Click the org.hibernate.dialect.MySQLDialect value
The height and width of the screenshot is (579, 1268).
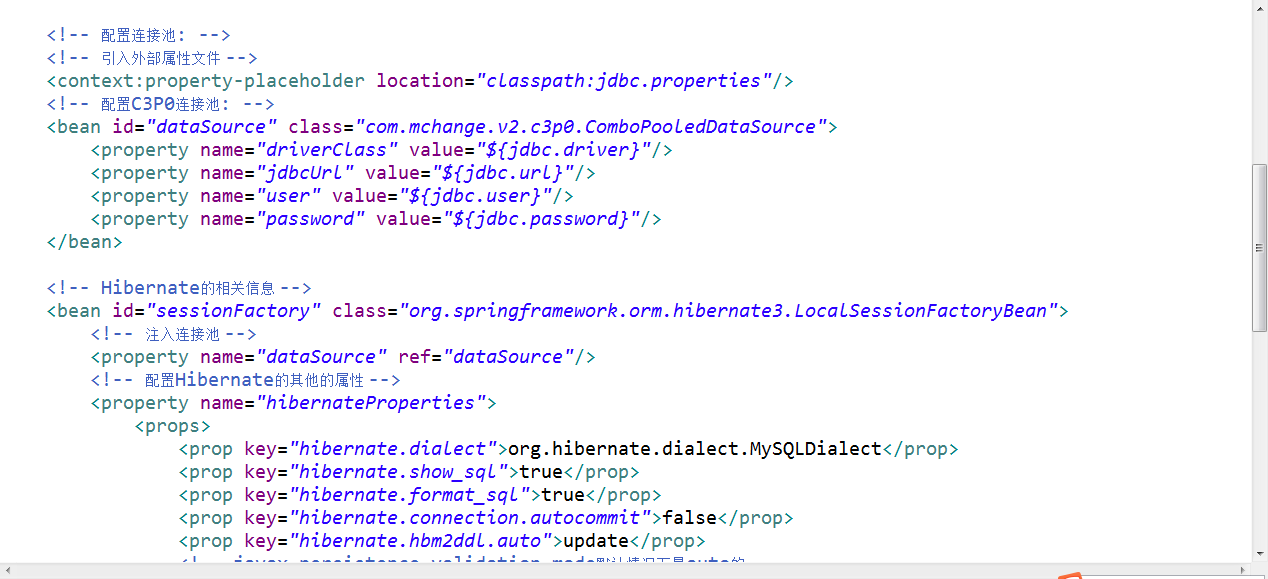pos(695,449)
